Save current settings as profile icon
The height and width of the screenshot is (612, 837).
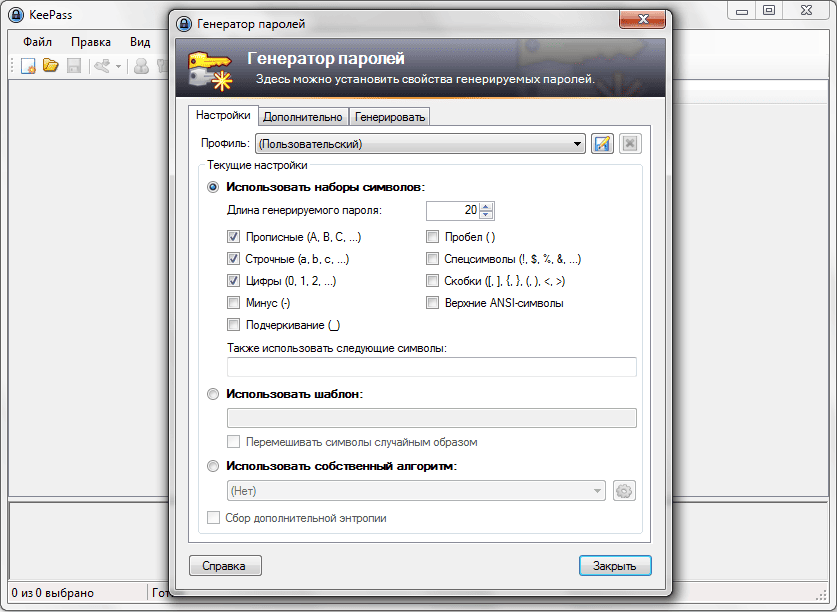click(x=602, y=144)
